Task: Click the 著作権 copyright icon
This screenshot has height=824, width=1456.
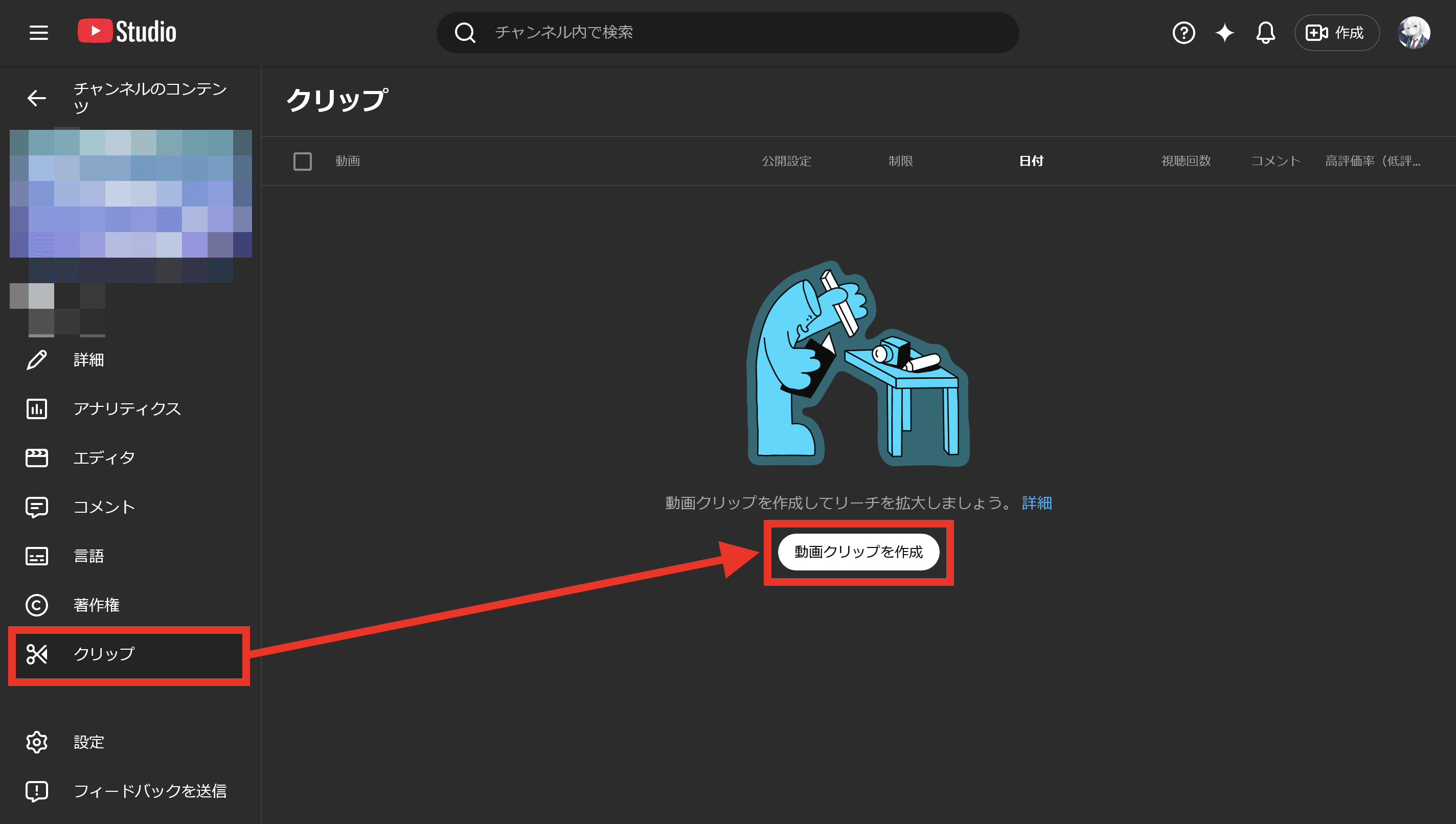Action: point(37,605)
